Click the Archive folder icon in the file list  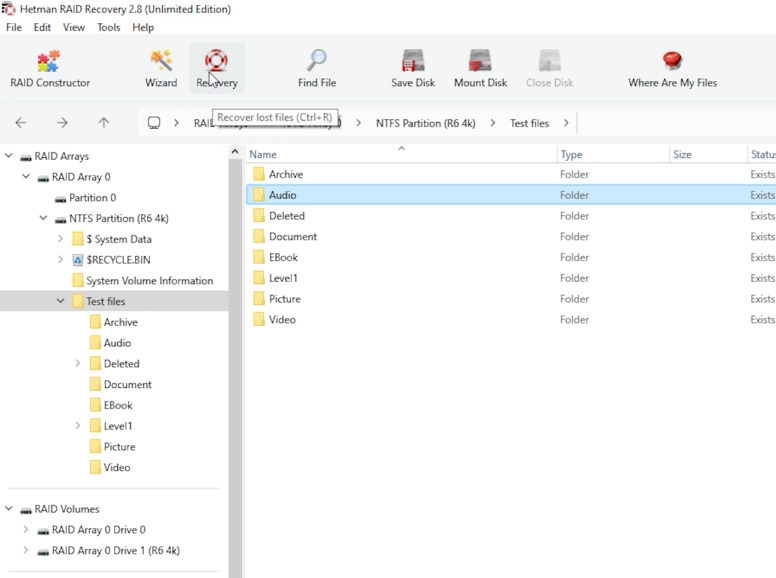[x=258, y=174]
